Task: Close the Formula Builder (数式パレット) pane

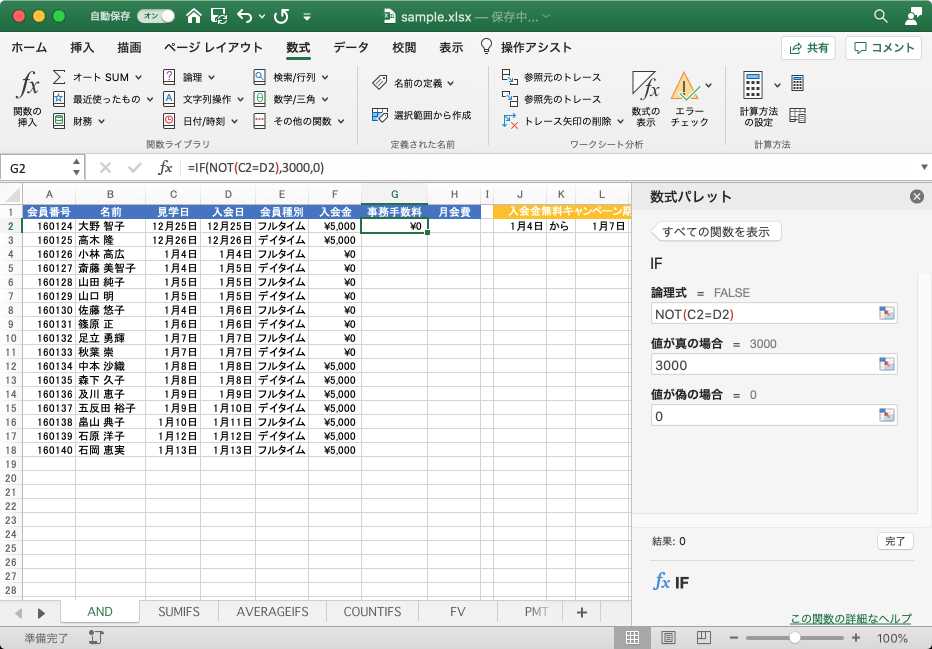Action: tap(917, 197)
